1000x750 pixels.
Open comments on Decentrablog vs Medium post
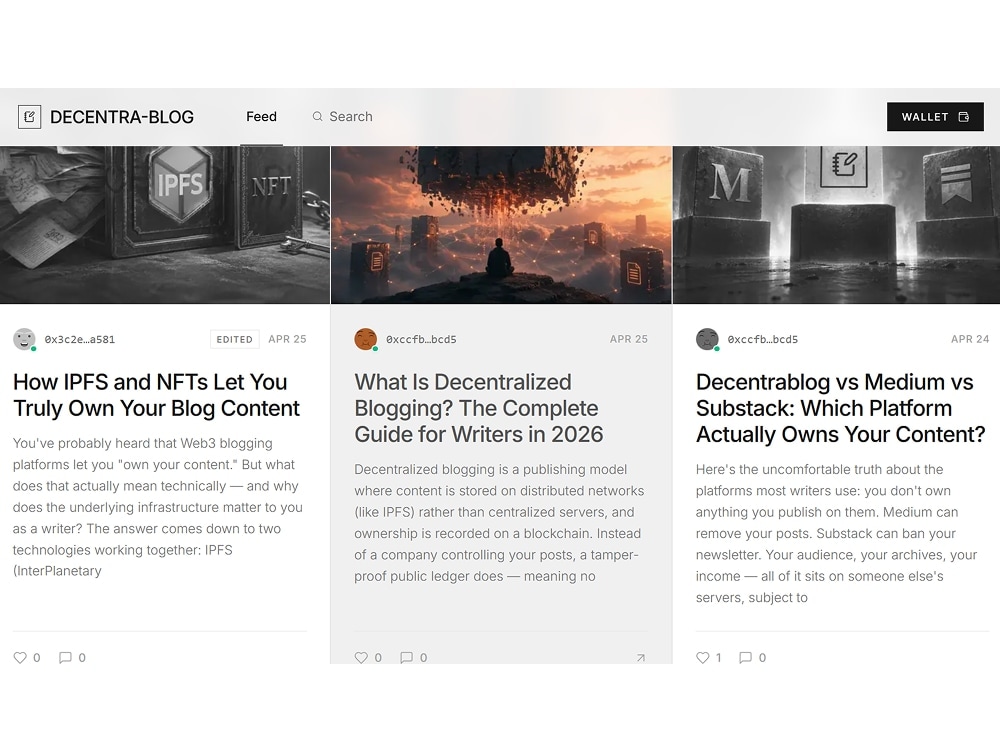(745, 658)
